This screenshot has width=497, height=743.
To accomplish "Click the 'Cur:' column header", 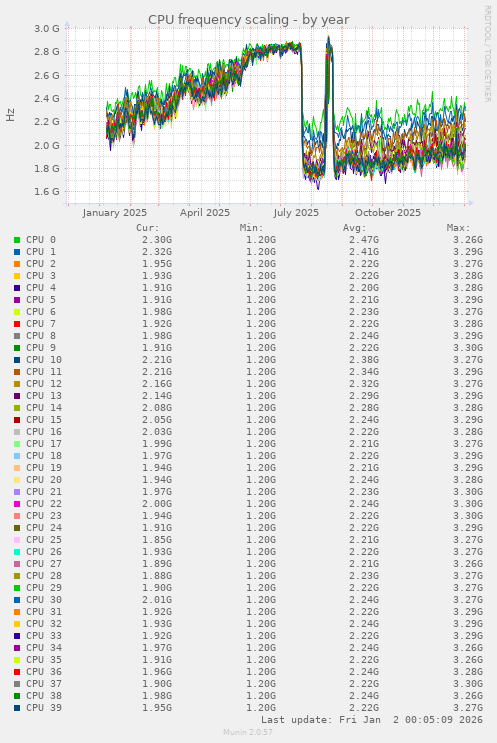I will point(148,228).
